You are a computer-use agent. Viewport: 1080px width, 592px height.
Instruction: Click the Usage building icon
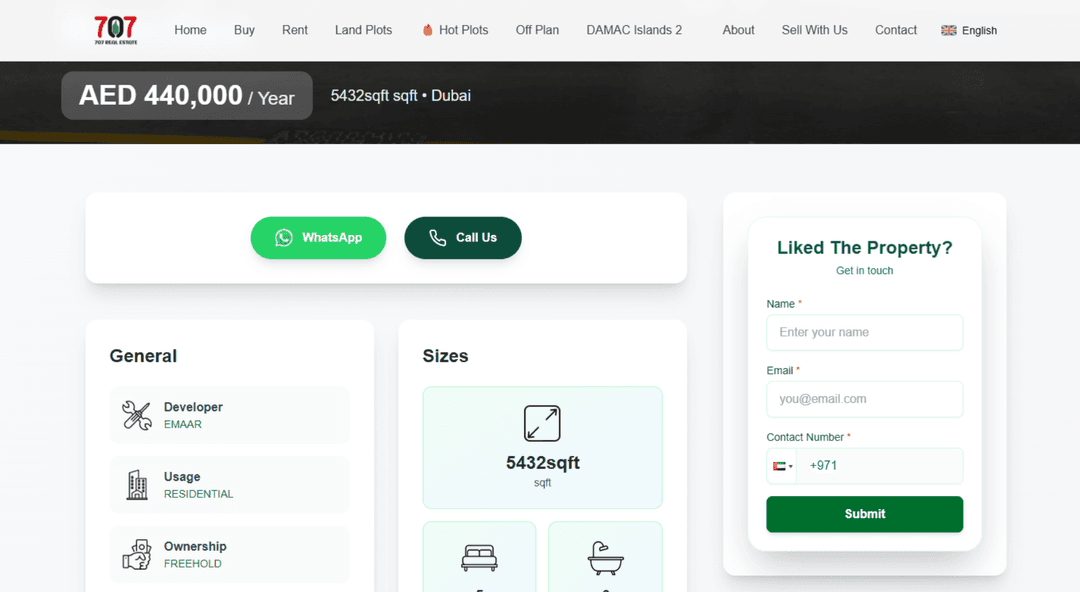[137, 485]
